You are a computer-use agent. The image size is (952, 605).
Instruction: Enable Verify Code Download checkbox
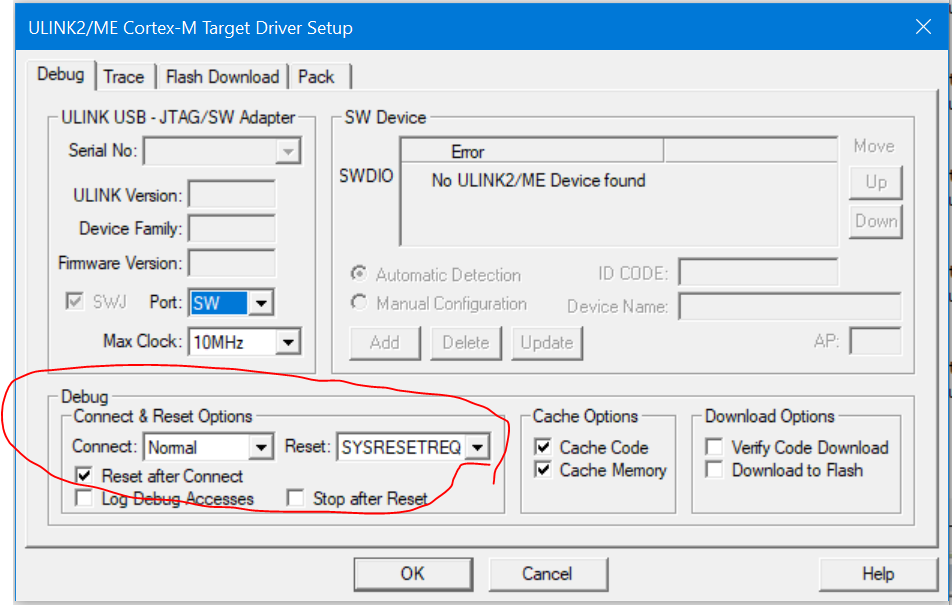point(715,448)
